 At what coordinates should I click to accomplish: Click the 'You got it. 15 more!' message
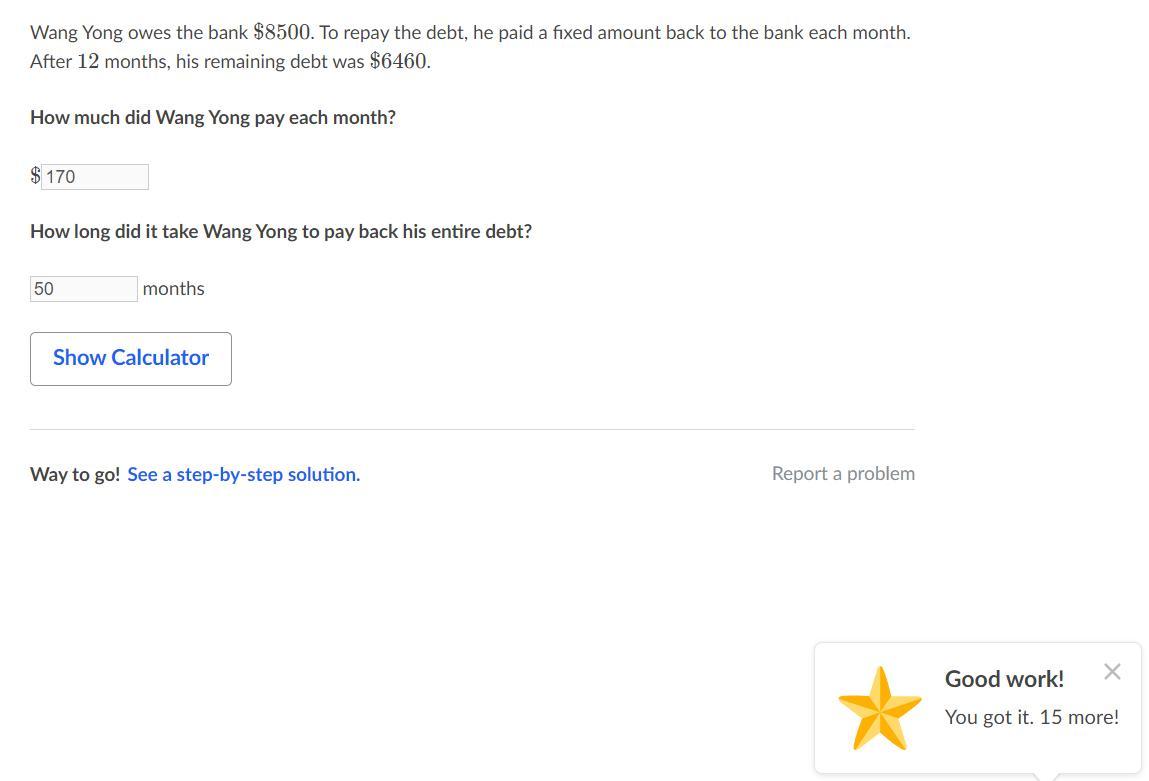pos(1031,717)
